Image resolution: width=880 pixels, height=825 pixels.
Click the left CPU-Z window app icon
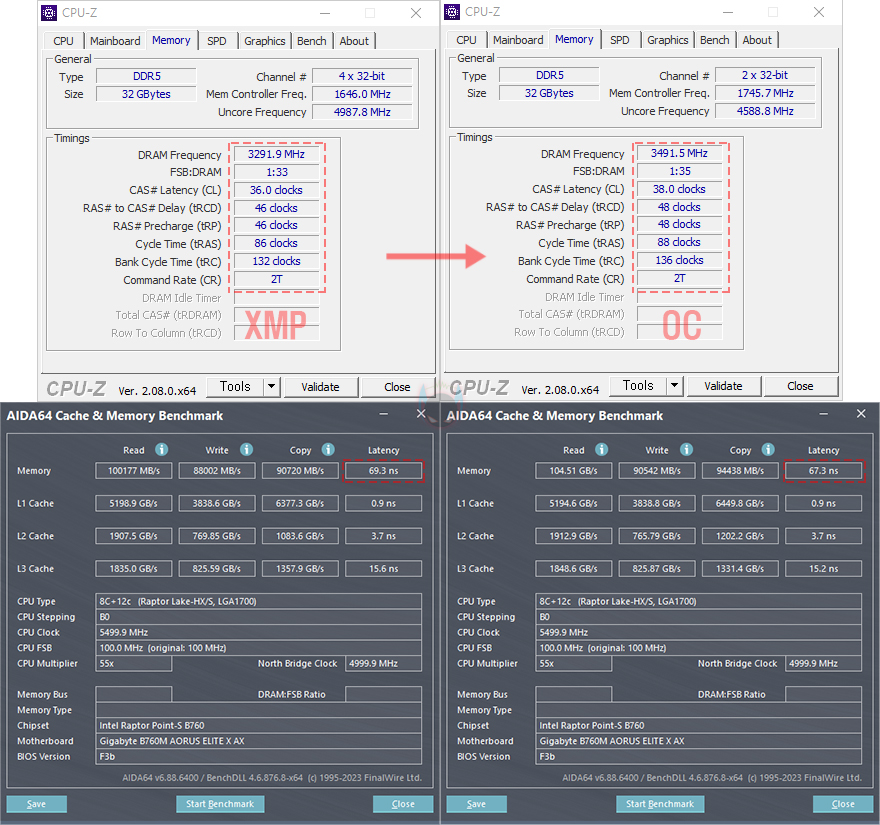tap(49, 12)
